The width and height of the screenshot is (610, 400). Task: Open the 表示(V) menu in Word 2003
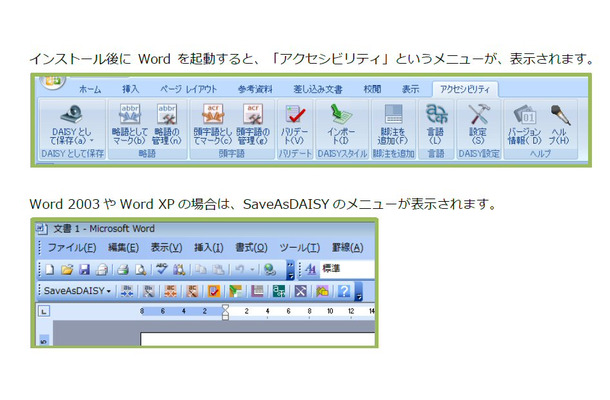pyautogui.click(x=167, y=247)
